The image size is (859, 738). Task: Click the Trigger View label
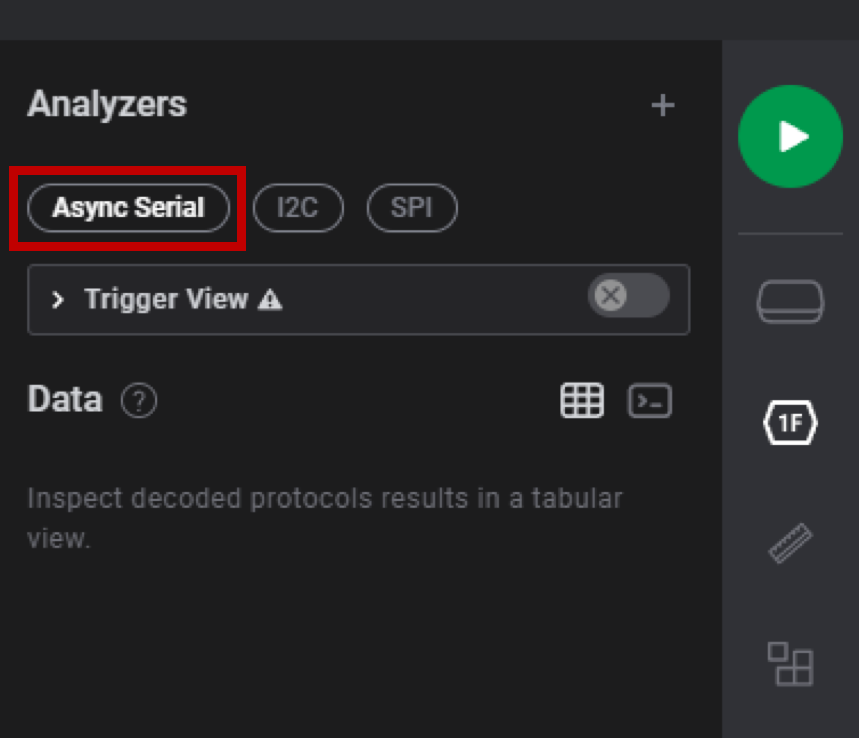[167, 299]
